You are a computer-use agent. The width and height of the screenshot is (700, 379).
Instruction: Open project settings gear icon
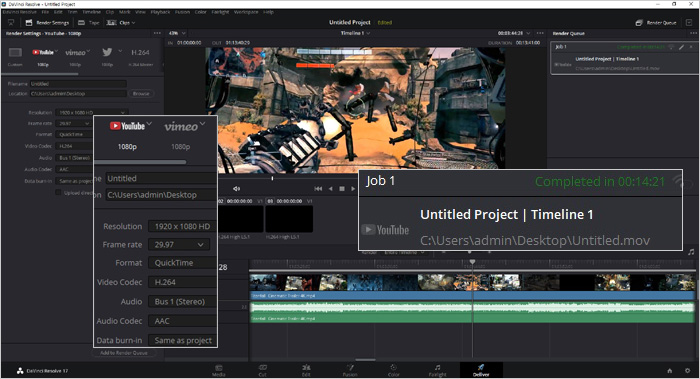688,371
